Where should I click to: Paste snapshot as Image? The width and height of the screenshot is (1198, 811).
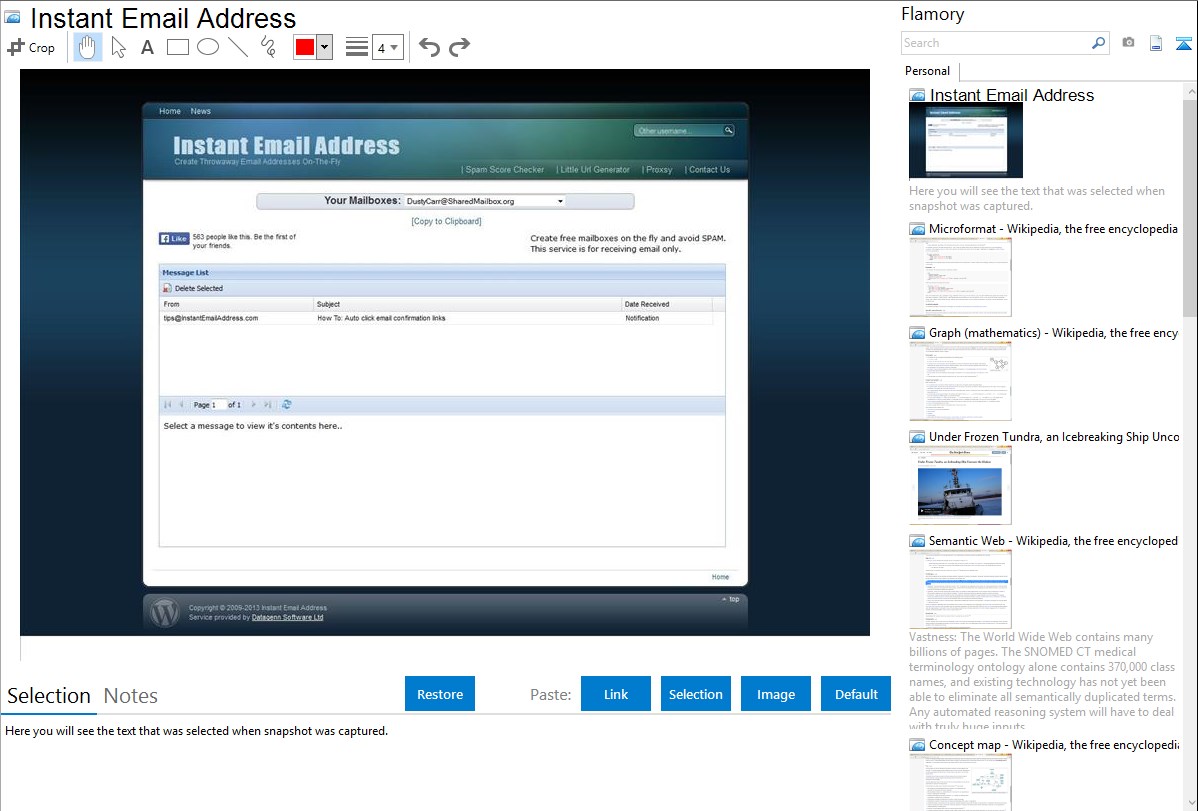[776, 694]
